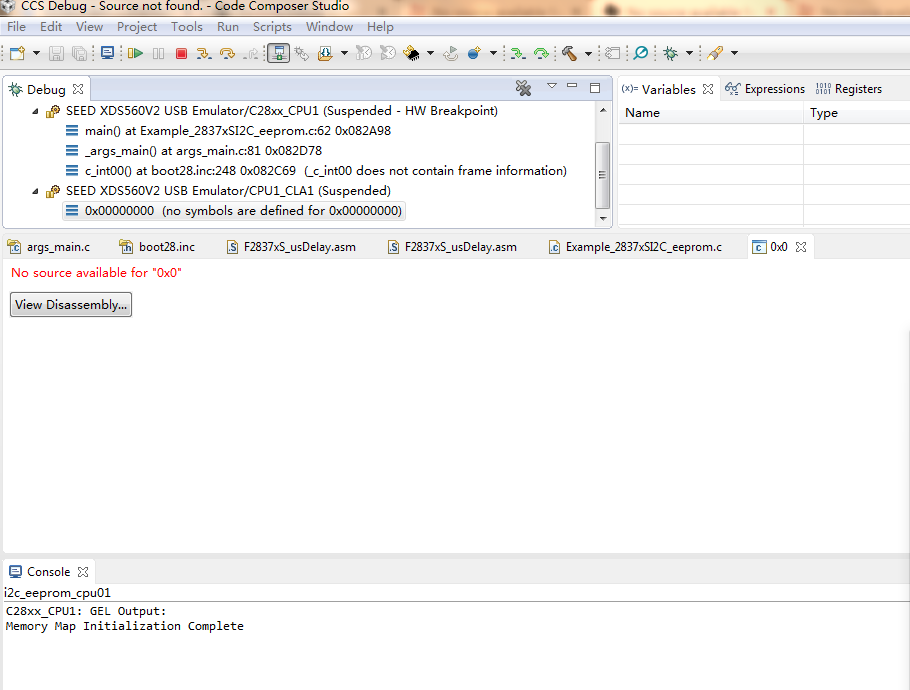Click the New toolbar icon

click(x=17, y=53)
